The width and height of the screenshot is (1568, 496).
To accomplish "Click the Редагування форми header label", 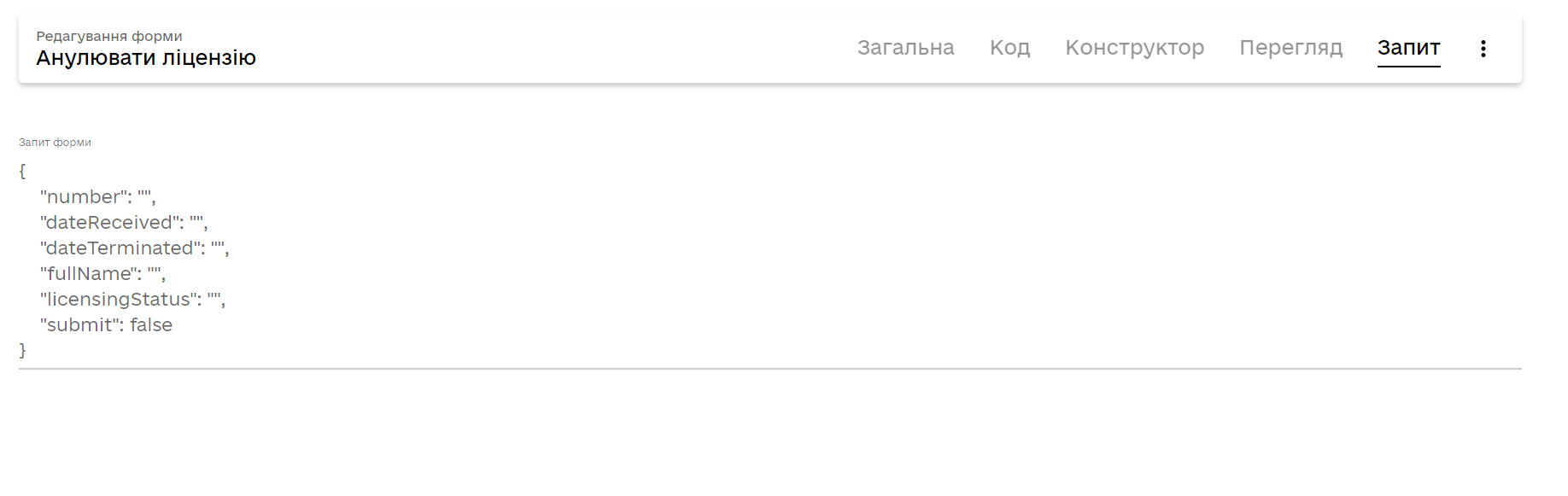I will pyautogui.click(x=109, y=36).
